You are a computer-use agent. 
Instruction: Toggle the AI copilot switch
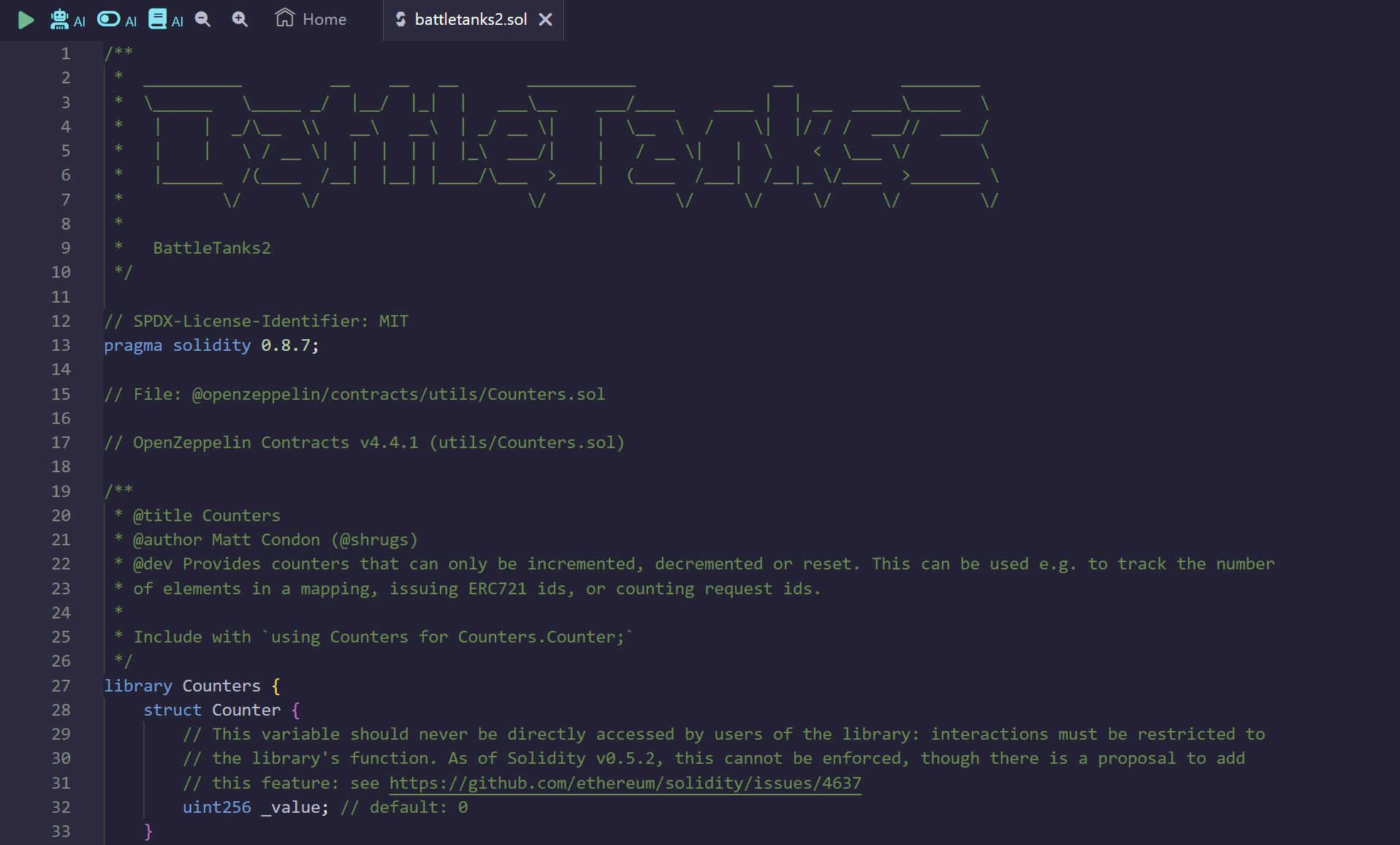(109, 20)
